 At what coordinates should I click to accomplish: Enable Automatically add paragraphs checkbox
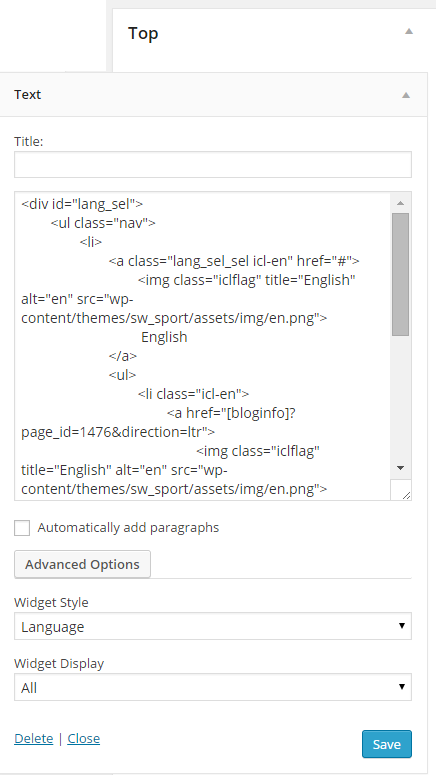[x=22, y=528]
